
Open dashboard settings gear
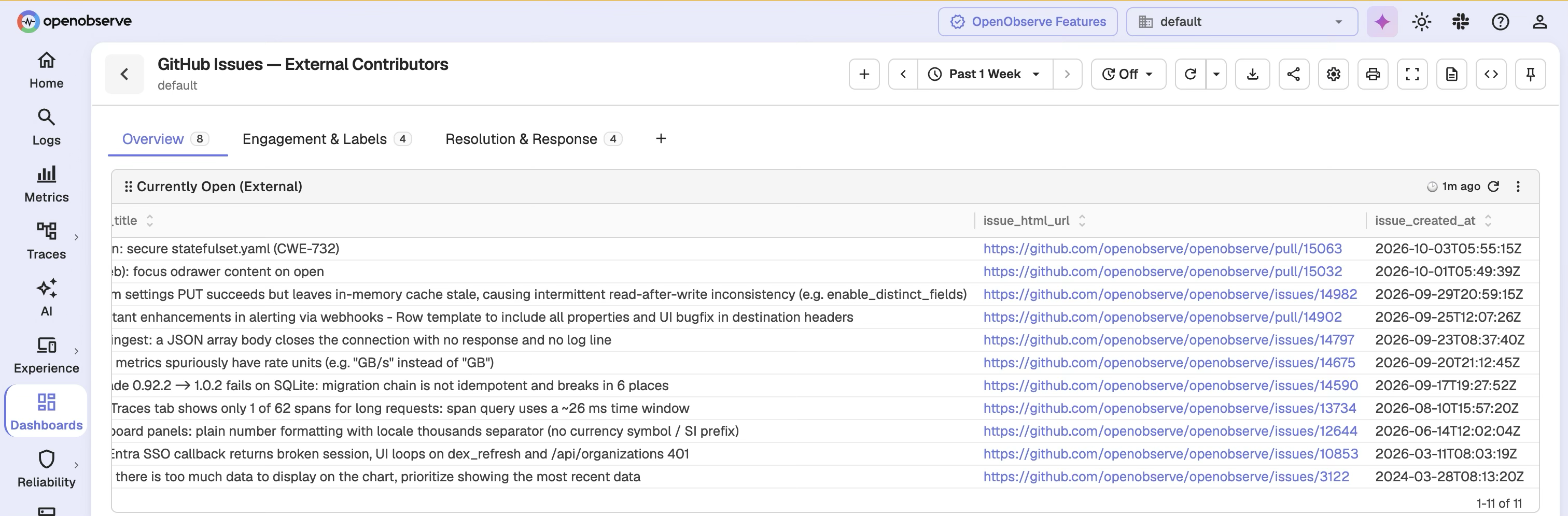(x=1333, y=74)
